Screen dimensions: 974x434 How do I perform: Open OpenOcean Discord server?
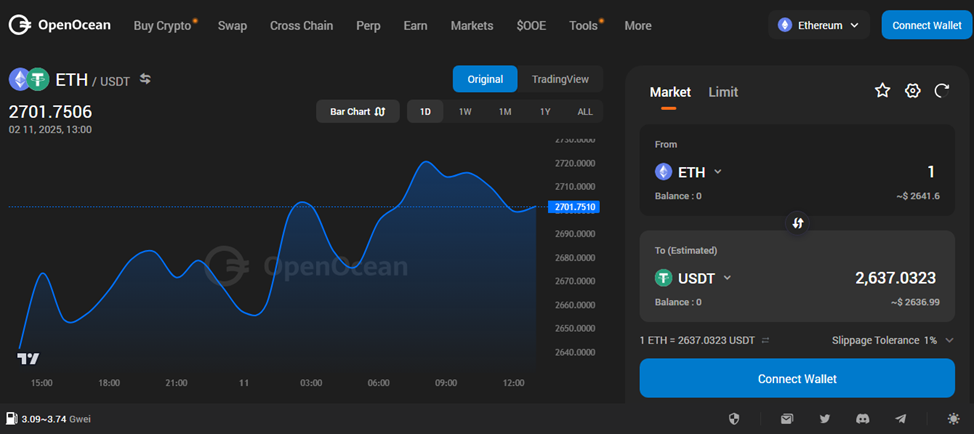(862, 419)
